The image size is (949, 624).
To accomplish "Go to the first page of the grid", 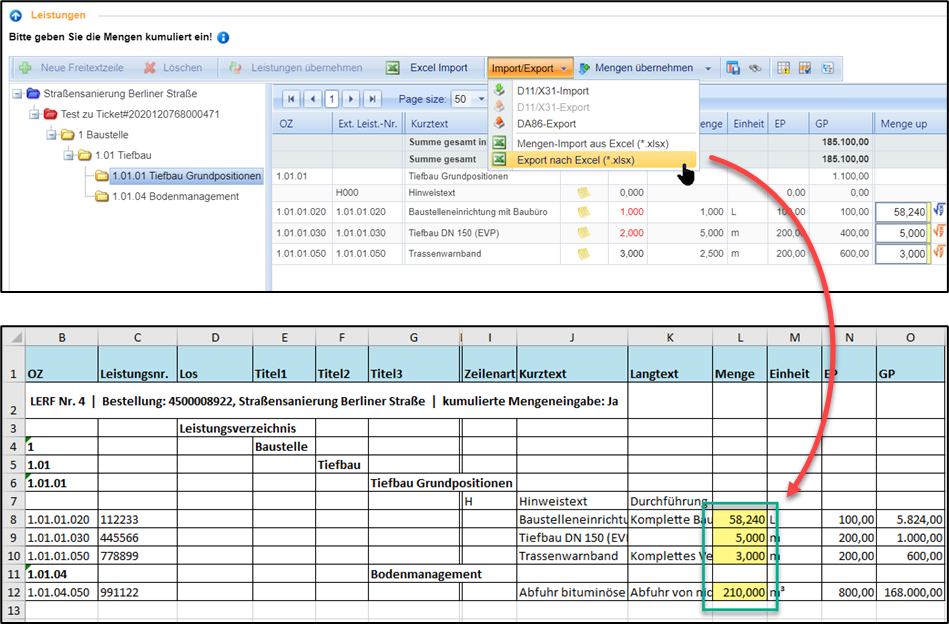I will (292, 99).
